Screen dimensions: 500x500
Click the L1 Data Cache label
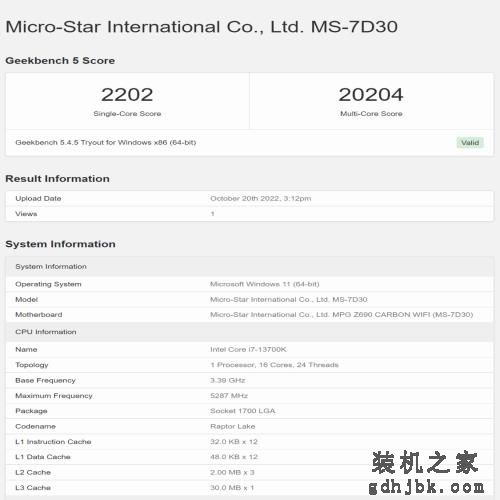coord(43,457)
